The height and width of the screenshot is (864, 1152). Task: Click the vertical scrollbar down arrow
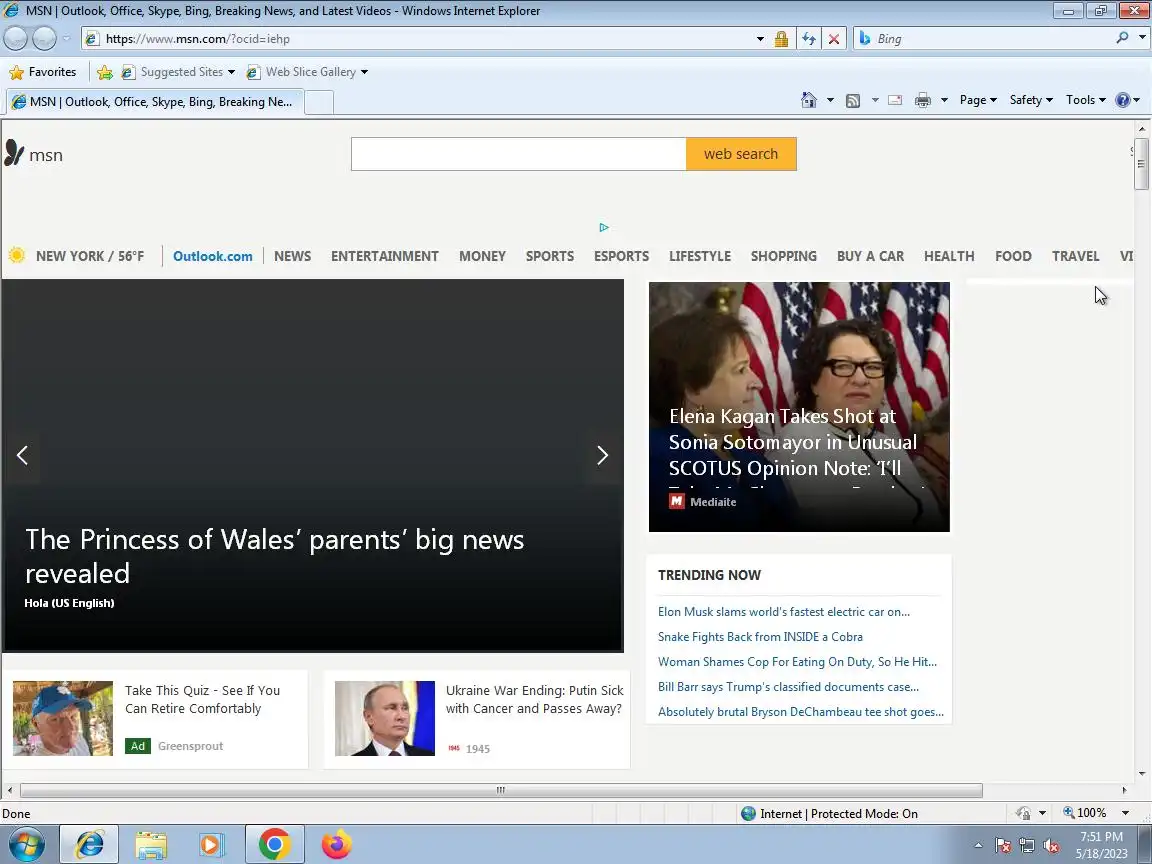point(1142,774)
